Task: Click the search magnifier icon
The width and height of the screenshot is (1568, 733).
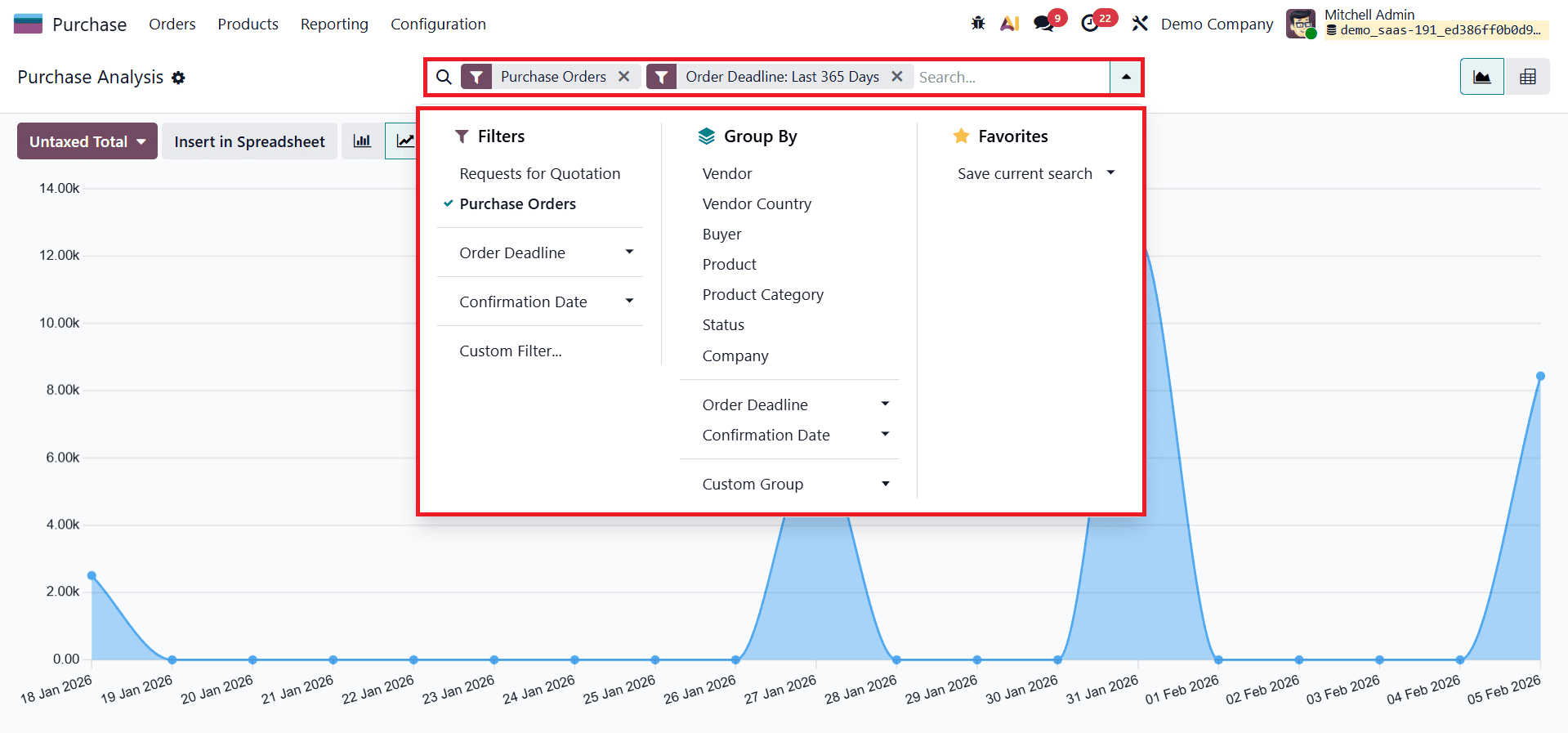Action: pos(444,77)
